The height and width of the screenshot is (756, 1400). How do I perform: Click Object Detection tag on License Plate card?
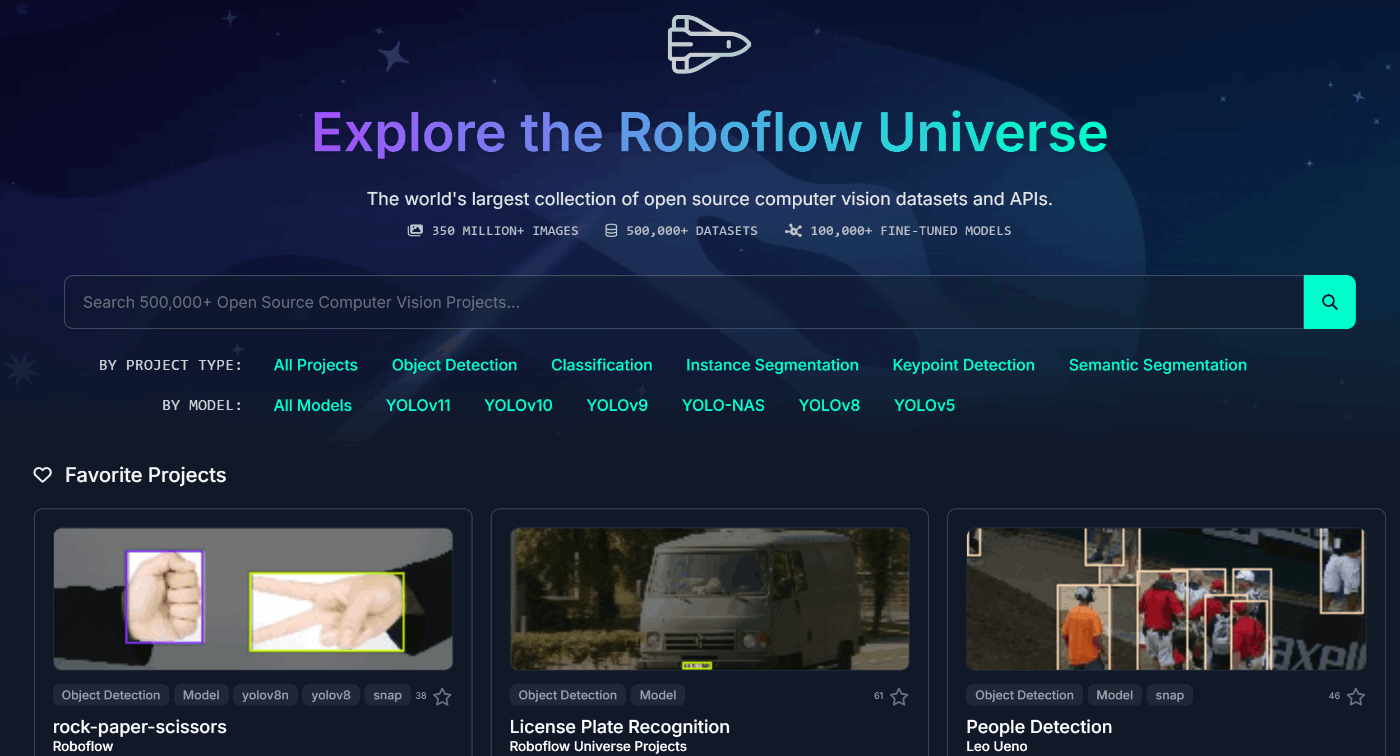[568, 695]
